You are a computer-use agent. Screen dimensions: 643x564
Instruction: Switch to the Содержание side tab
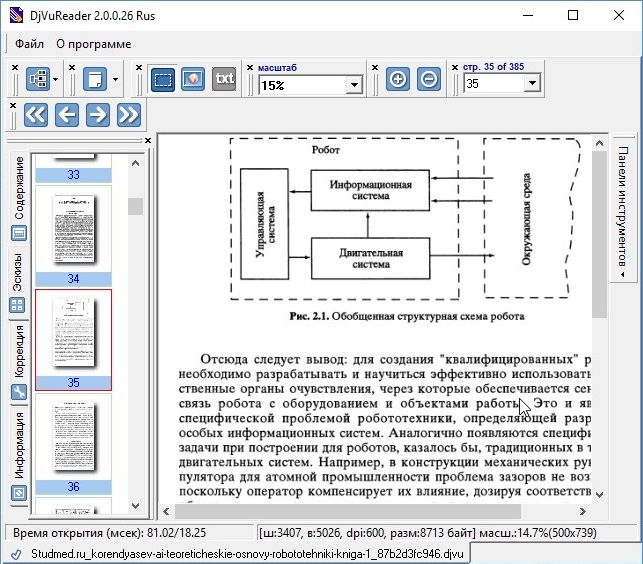(x=19, y=199)
